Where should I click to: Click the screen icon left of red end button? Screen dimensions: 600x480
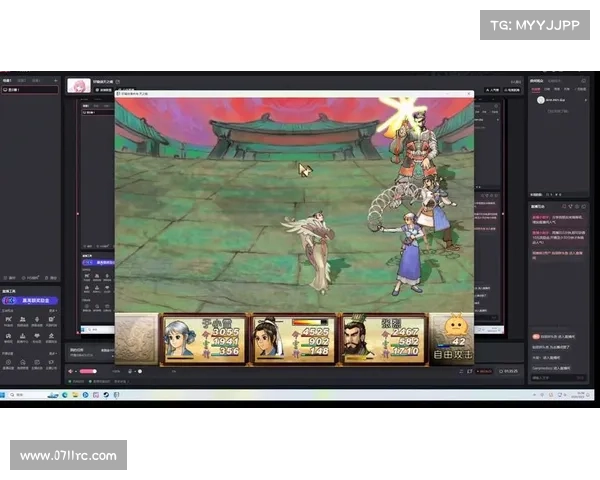(470, 371)
